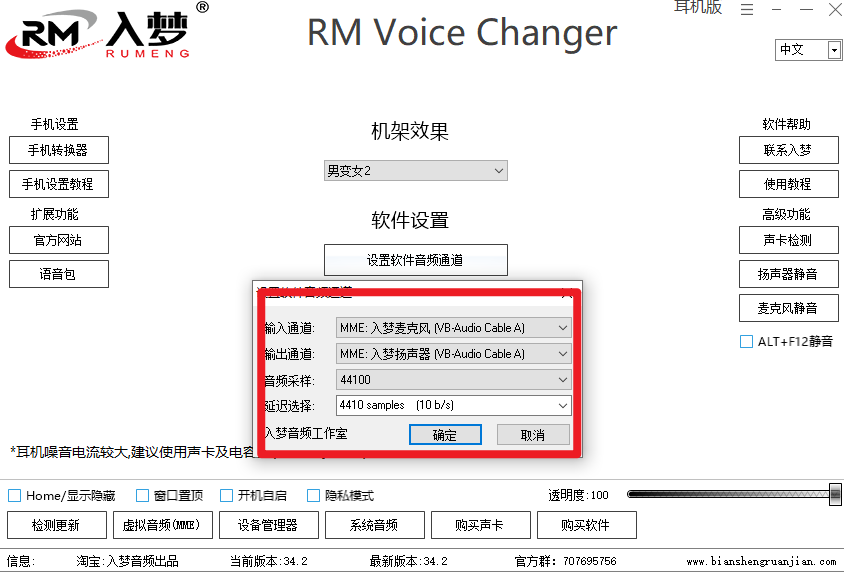844x572 pixels.
Task: Open 手机转换器
Action: [x=59, y=150]
